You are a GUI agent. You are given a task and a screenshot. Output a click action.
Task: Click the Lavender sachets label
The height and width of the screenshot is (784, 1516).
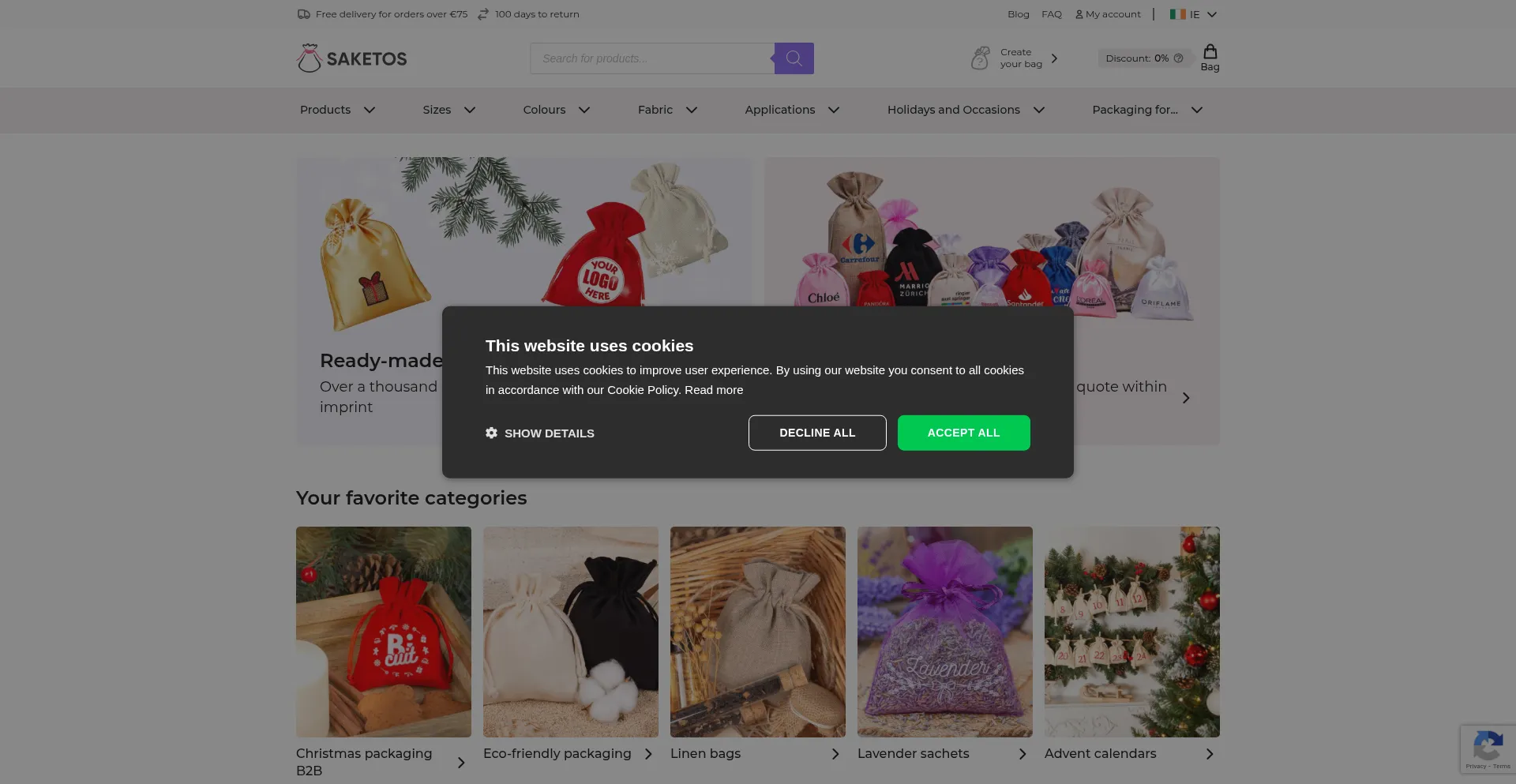click(x=913, y=754)
